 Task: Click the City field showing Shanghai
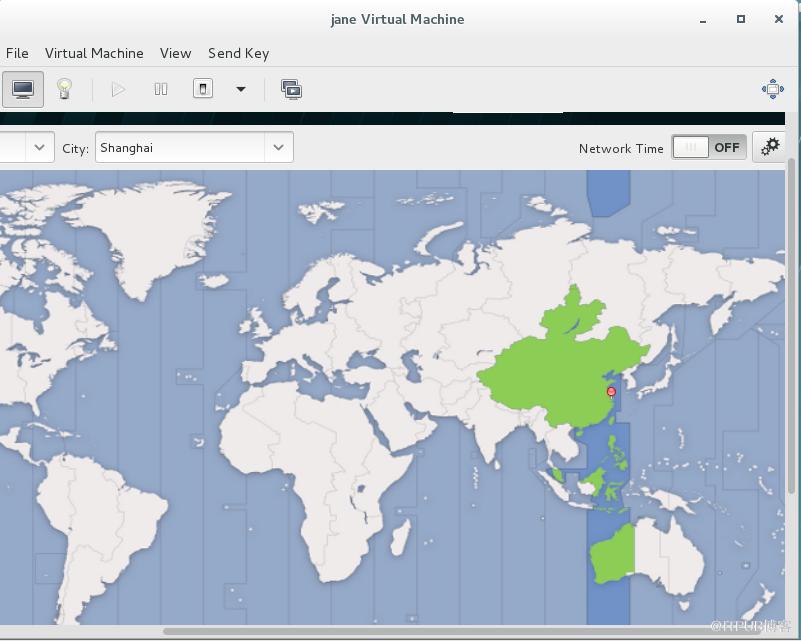(x=194, y=148)
